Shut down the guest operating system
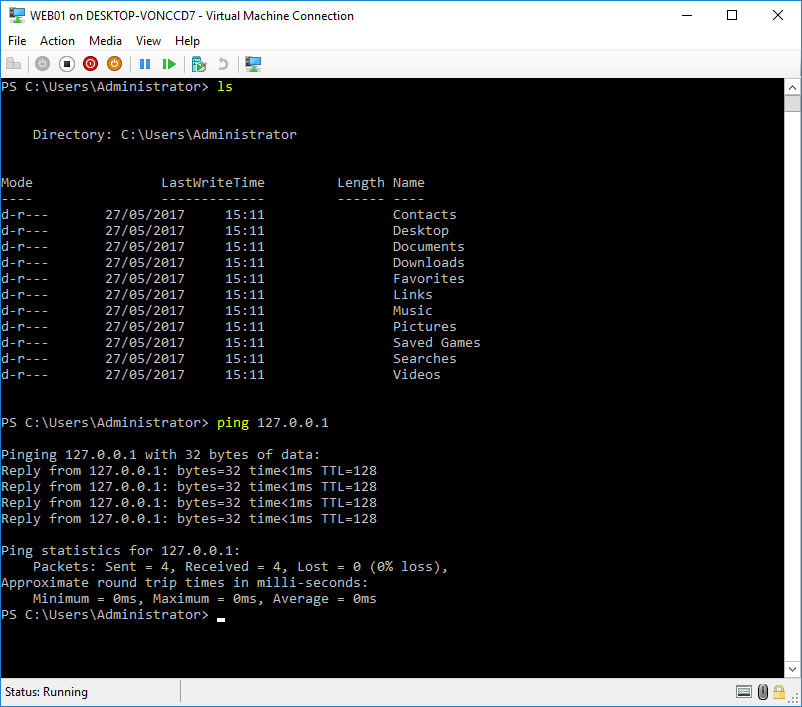This screenshot has width=802, height=707. click(x=90, y=63)
